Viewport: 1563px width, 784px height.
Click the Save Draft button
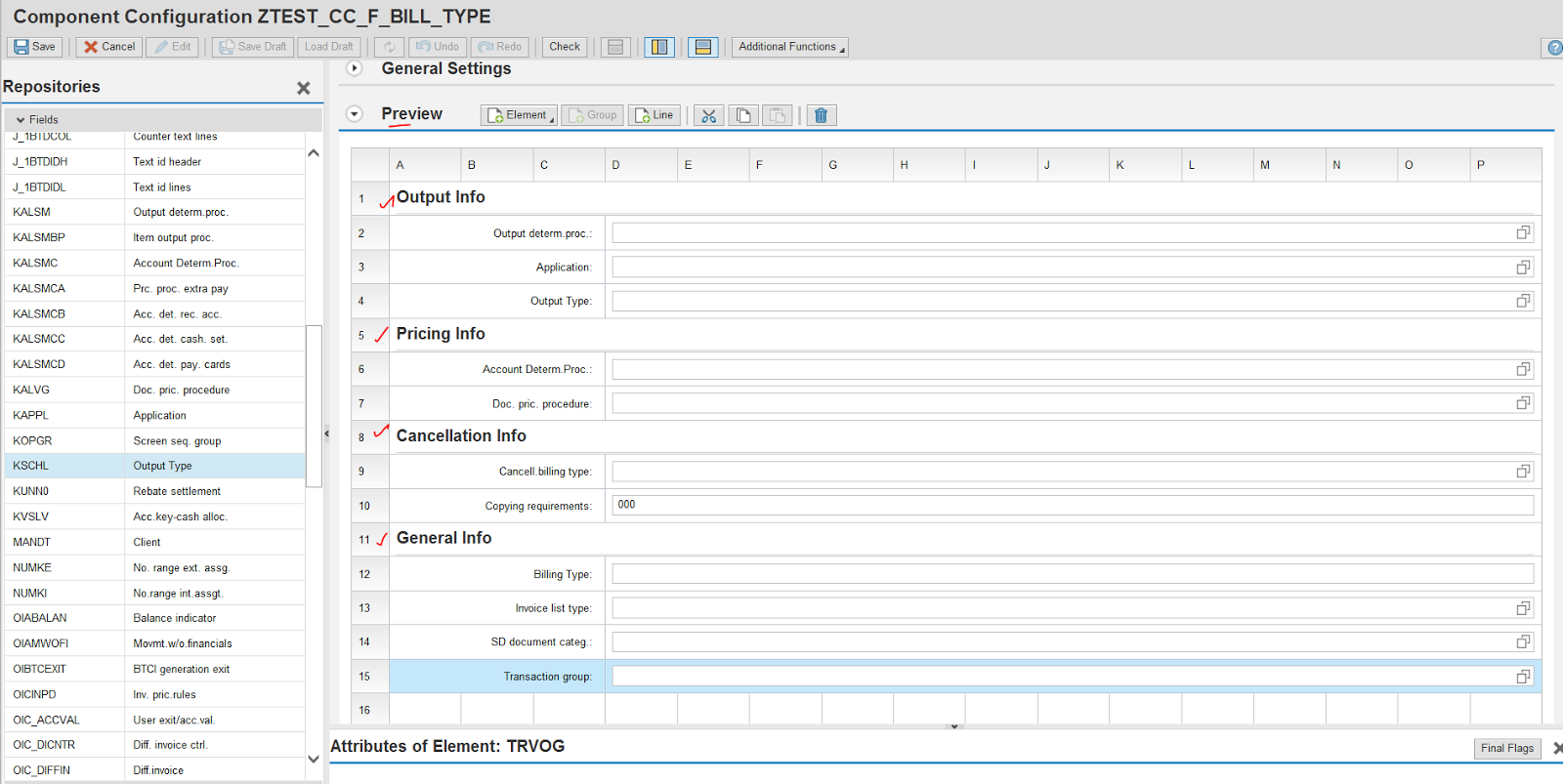pos(253,47)
